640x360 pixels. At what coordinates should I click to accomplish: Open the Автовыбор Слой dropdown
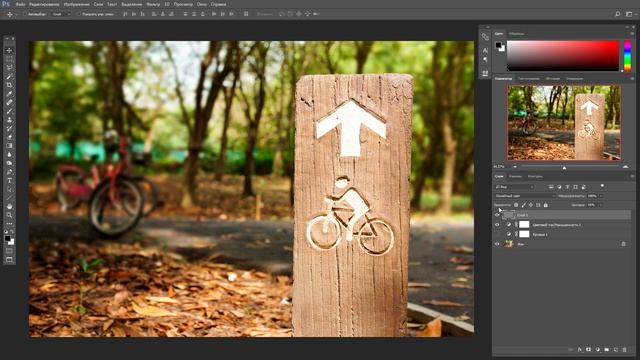(62, 14)
